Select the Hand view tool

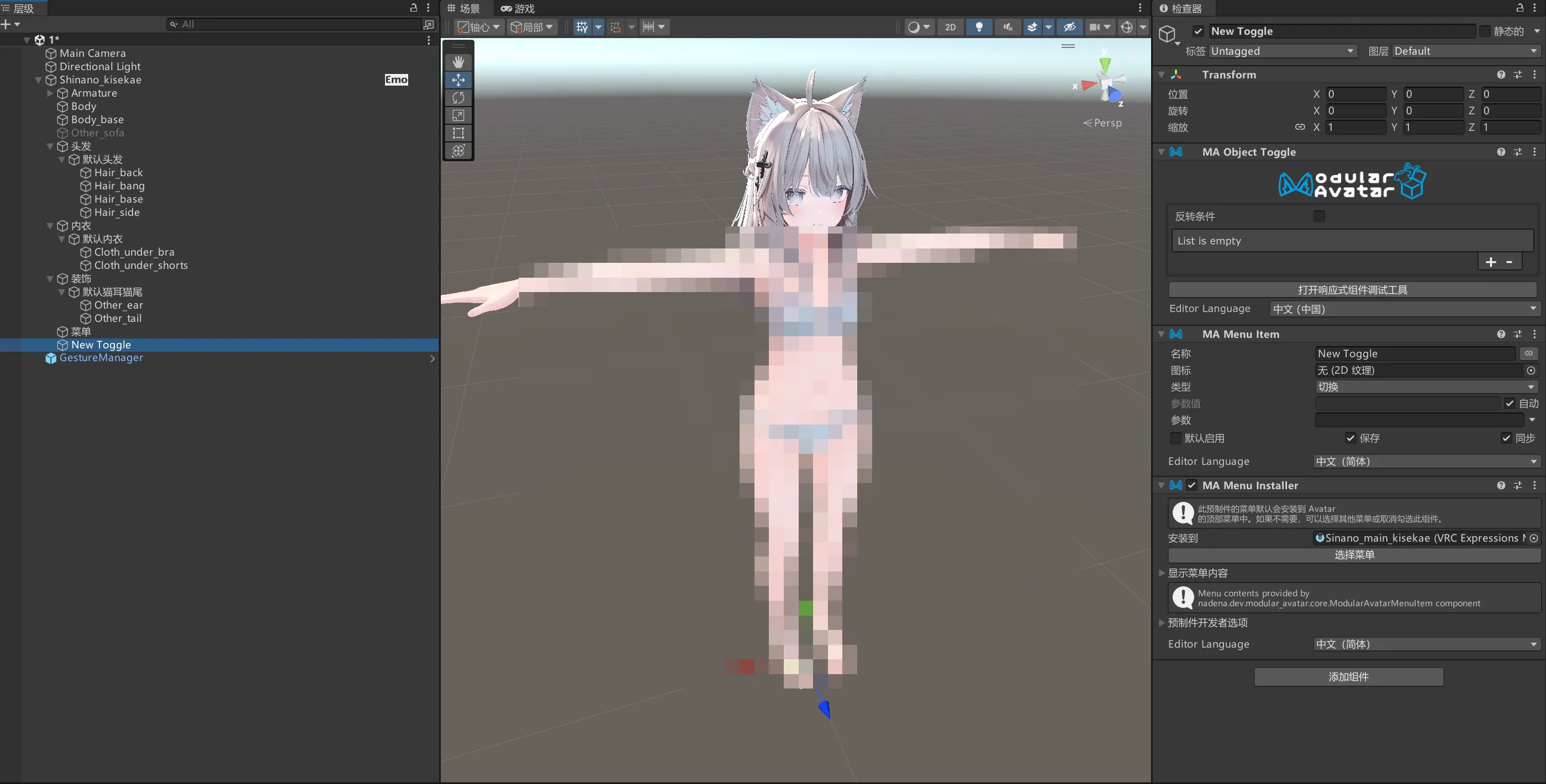point(458,62)
